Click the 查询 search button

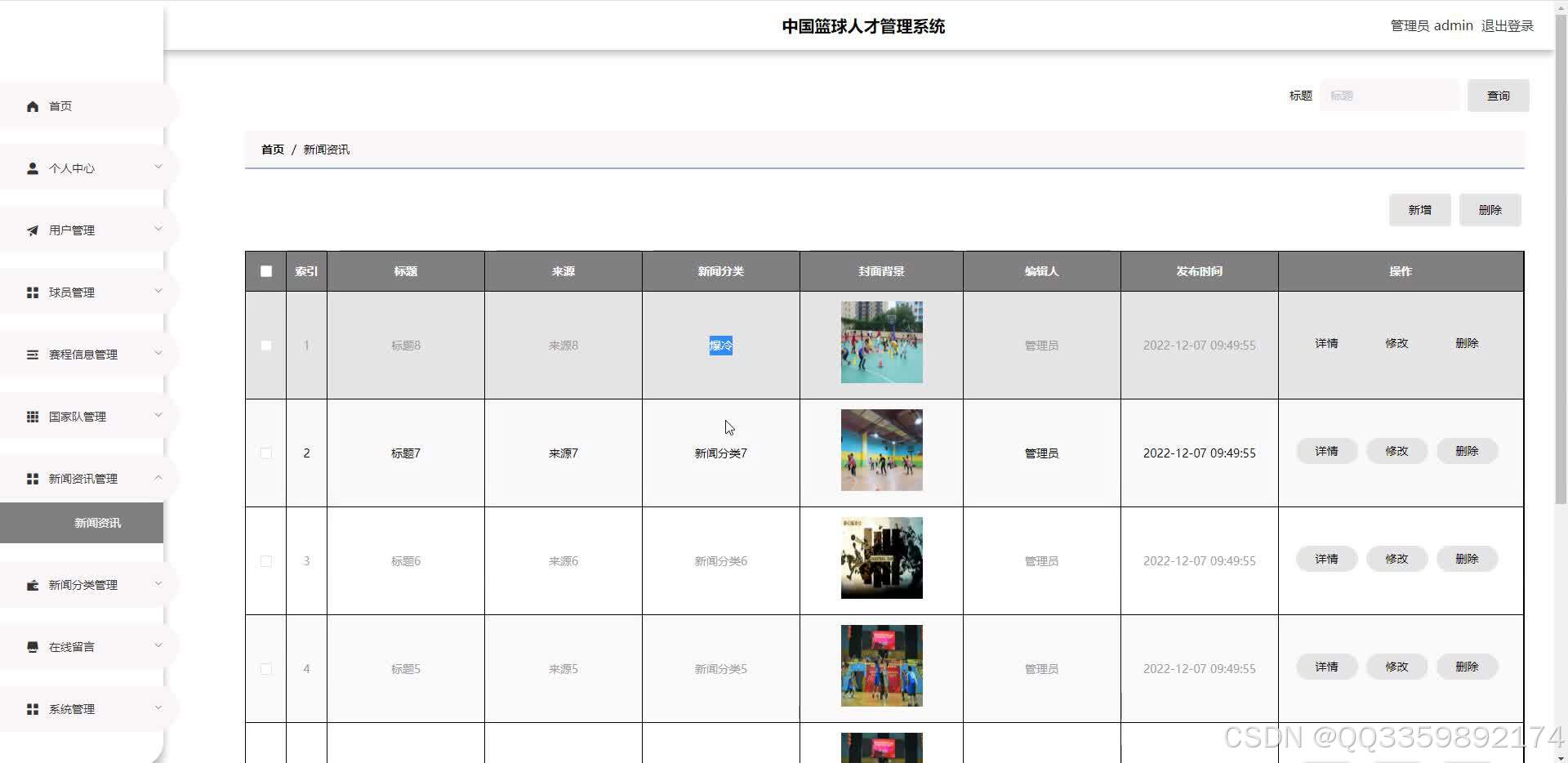1498,96
